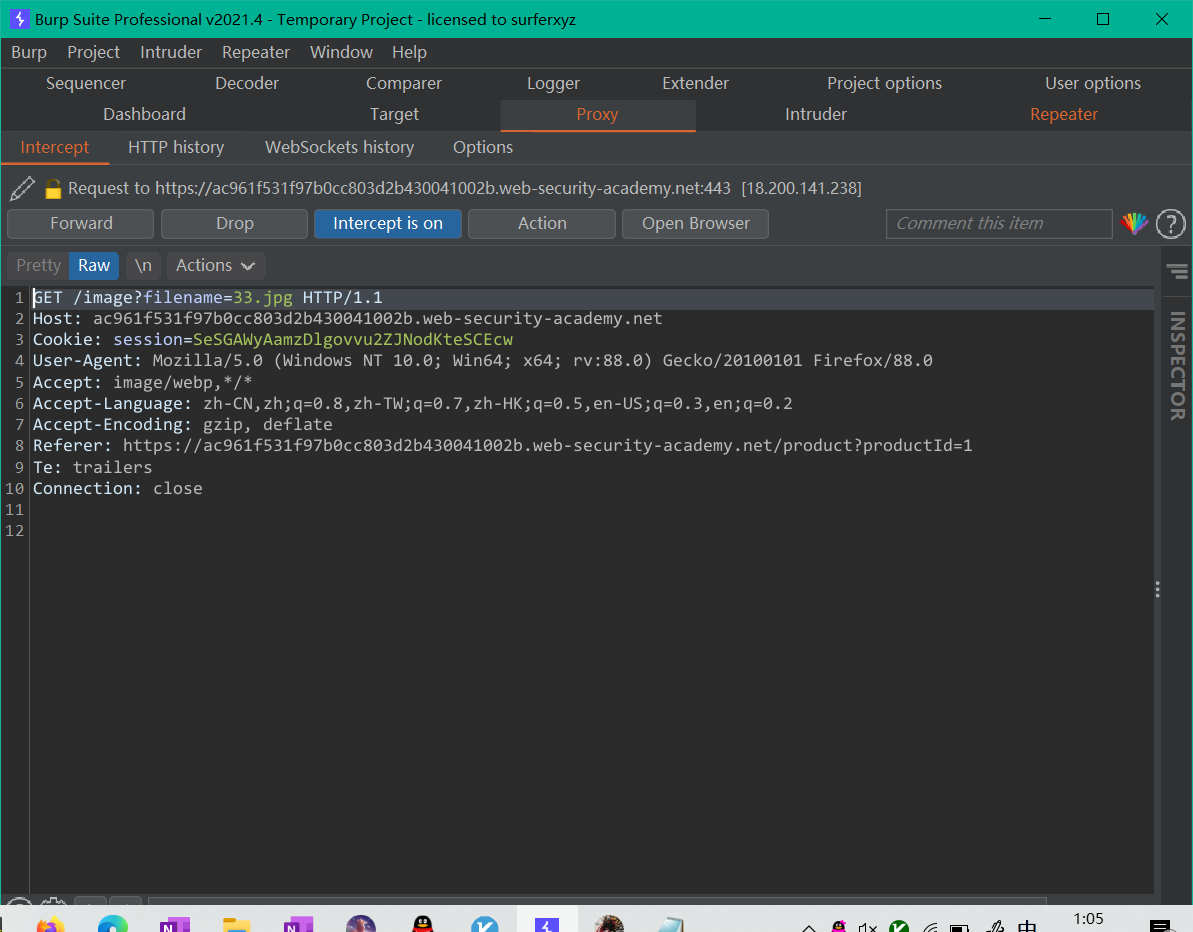Screen dimensions: 1193x932
Task: Open the Action menu button
Action: [x=542, y=224]
